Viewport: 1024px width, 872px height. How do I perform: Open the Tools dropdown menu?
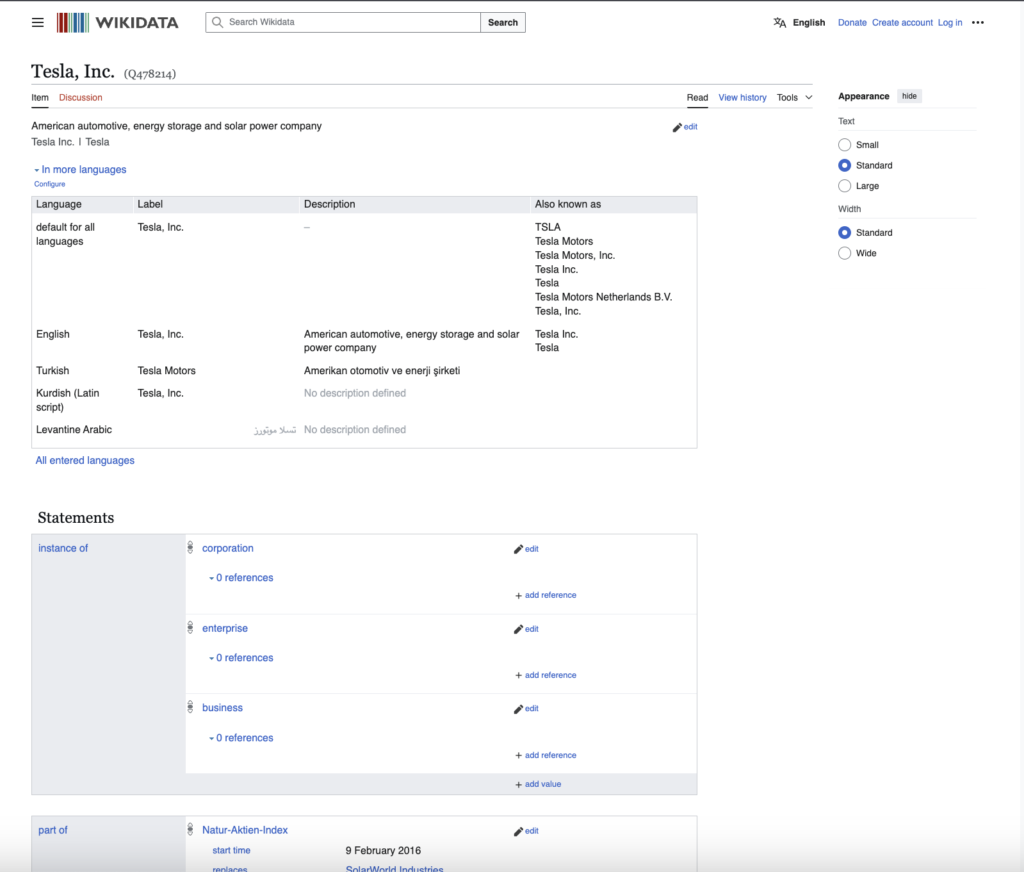(794, 97)
